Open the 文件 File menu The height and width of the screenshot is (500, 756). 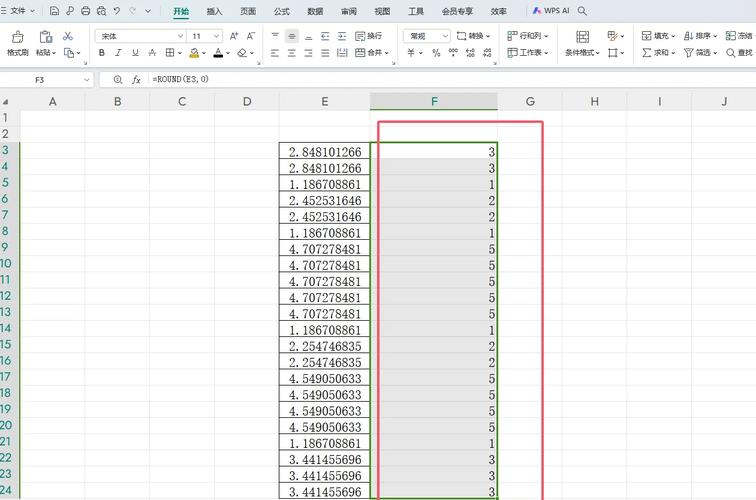point(18,11)
